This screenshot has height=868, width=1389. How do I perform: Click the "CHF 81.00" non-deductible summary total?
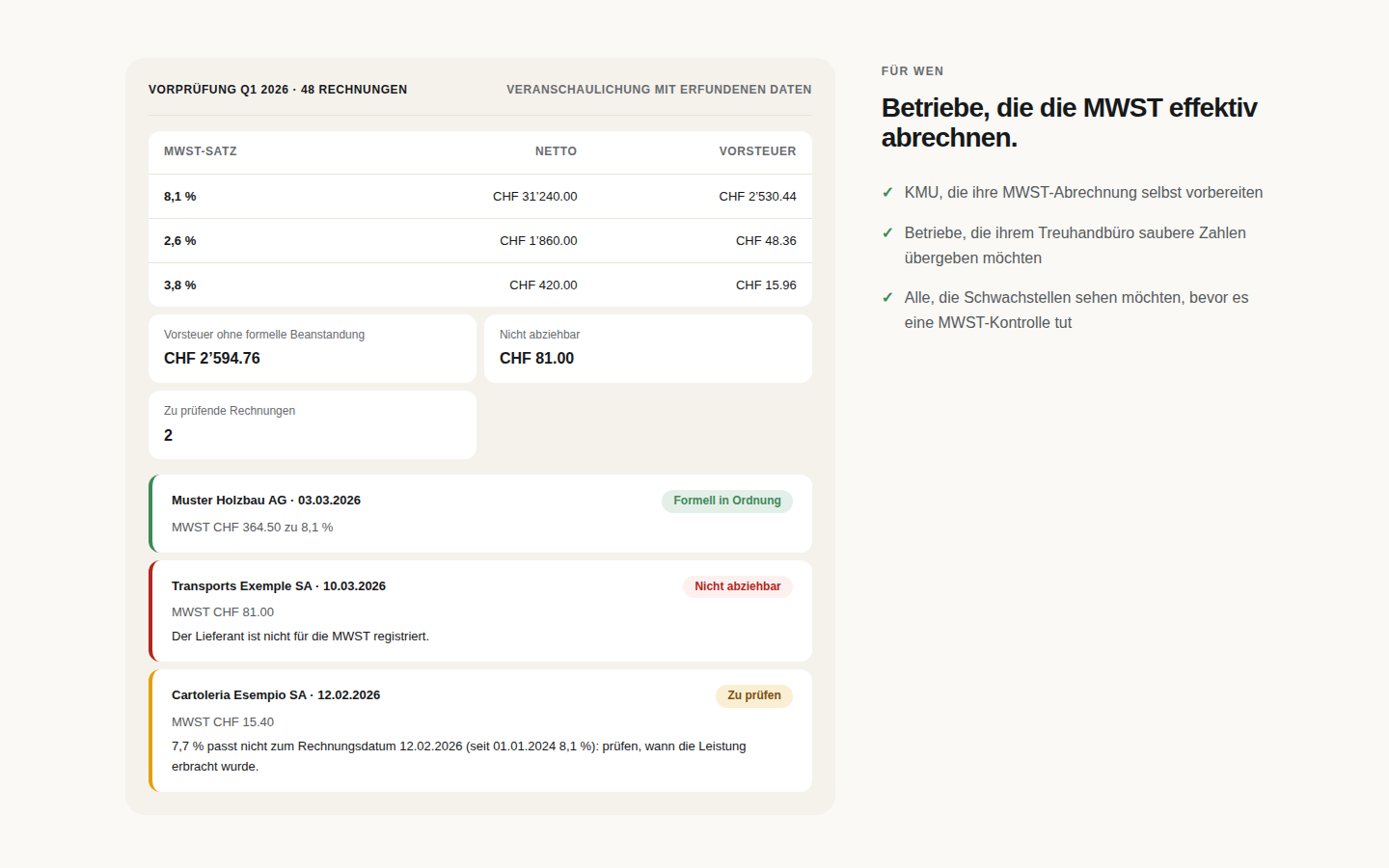click(x=536, y=359)
